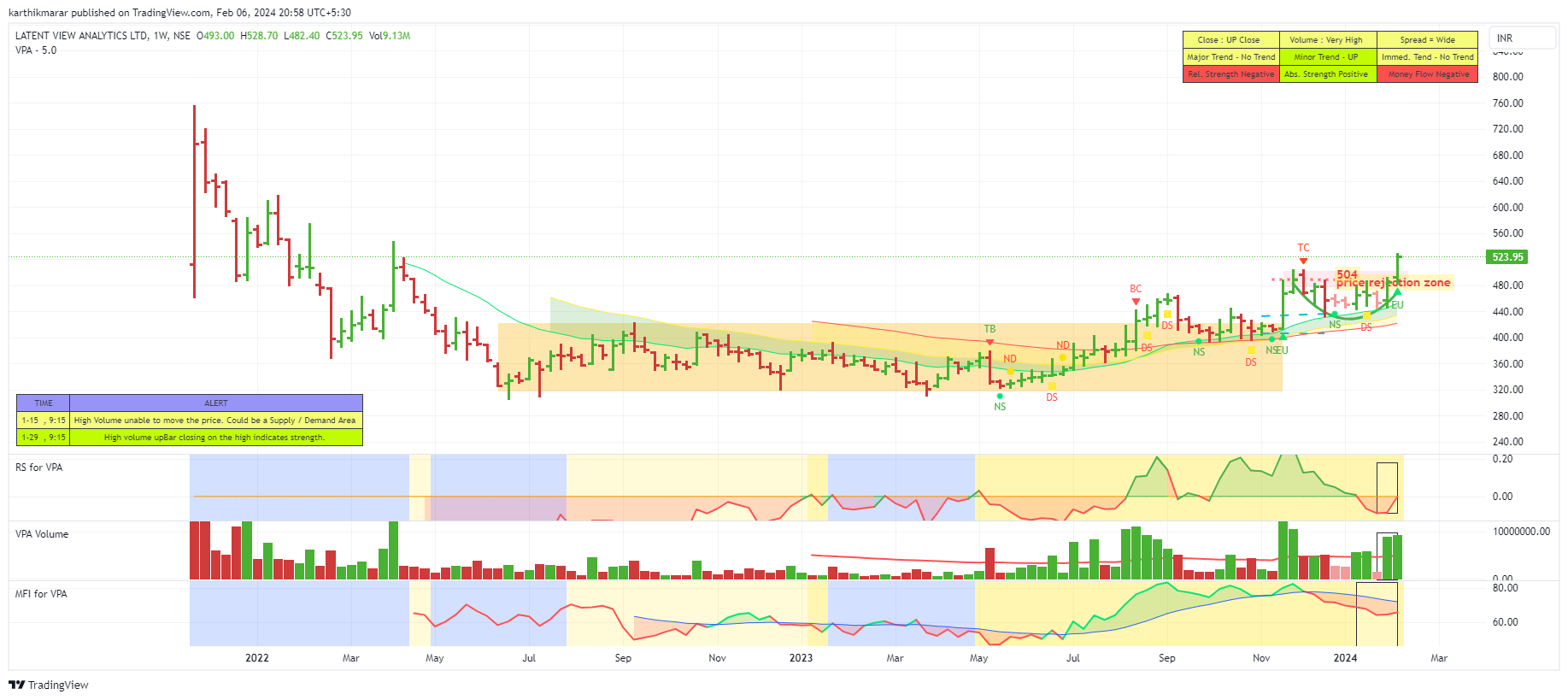Click the red TC triangle marker
1568x700 pixels.
pos(1303,260)
